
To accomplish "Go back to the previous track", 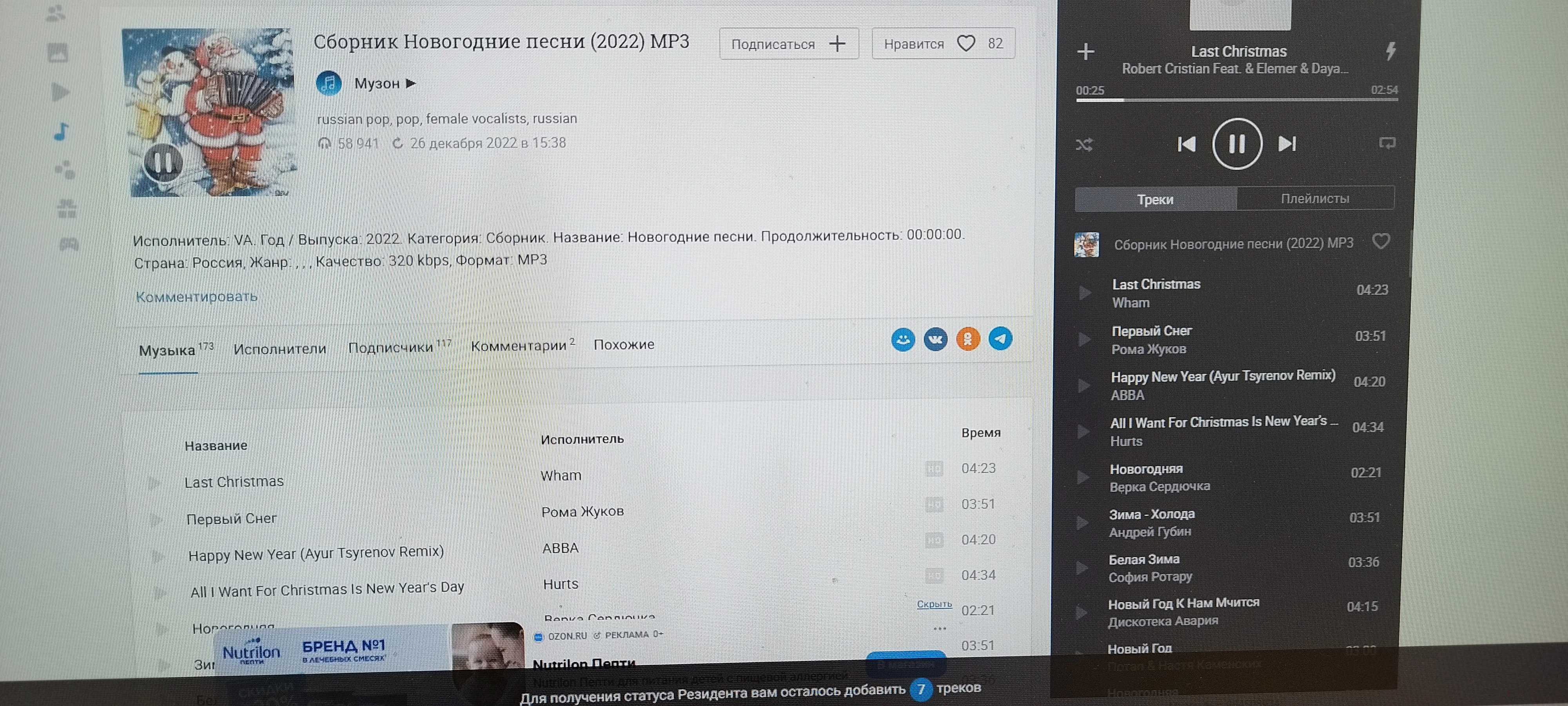I will point(1186,144).
